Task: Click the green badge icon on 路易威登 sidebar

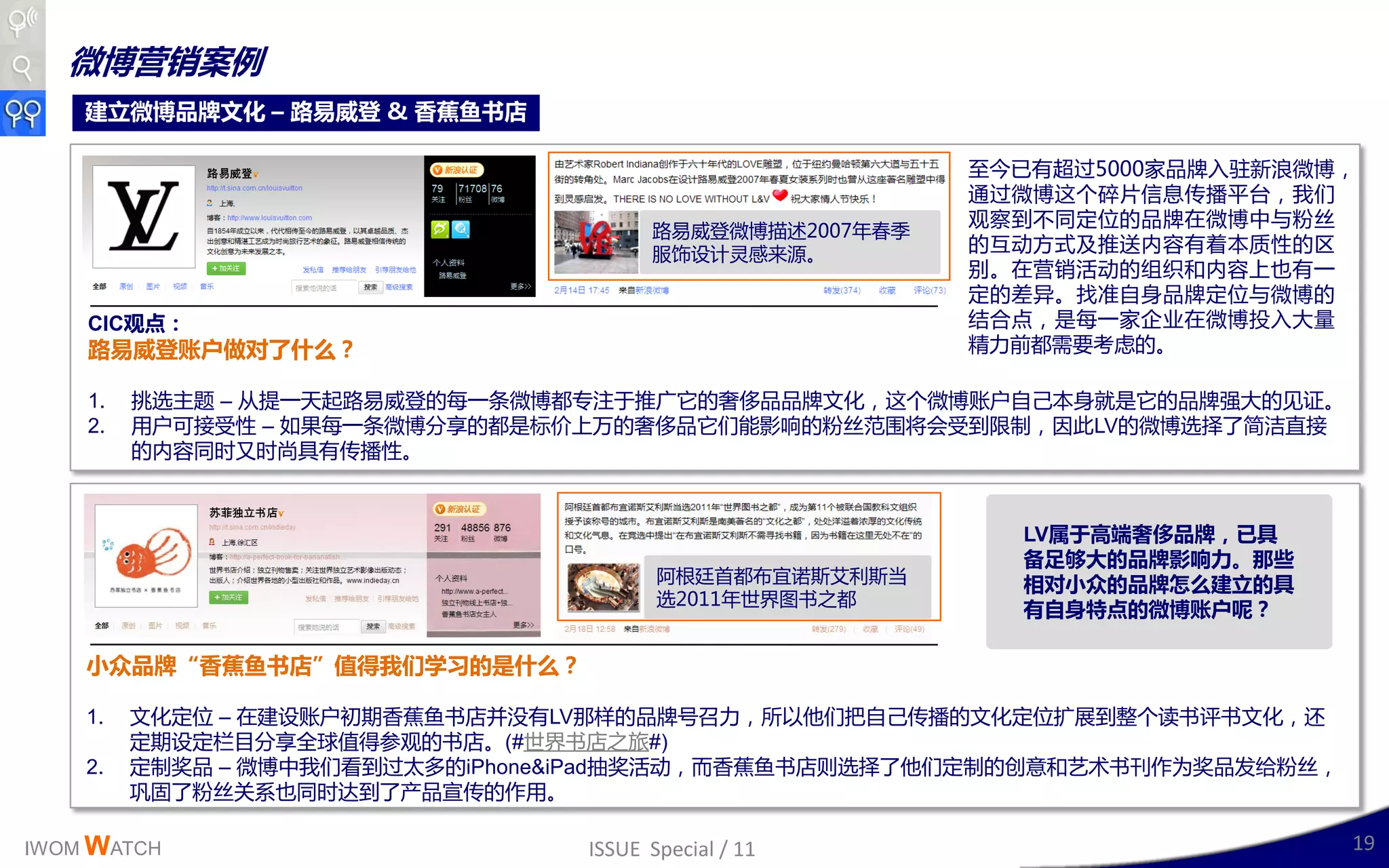Action: [x=440, y=229]
